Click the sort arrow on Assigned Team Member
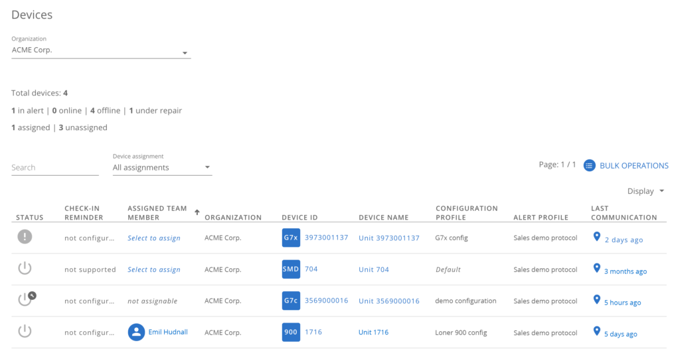The image size is (680, 361). coord(197,212)
